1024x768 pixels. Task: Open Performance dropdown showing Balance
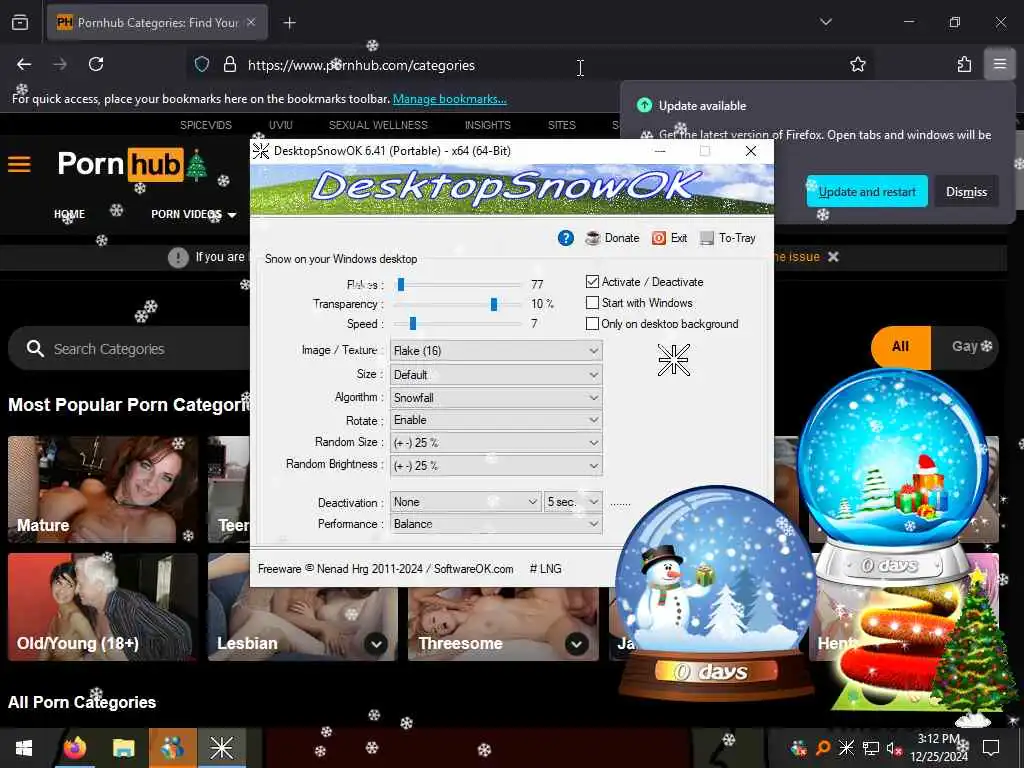pyautogui.click(x=496, y=524)
